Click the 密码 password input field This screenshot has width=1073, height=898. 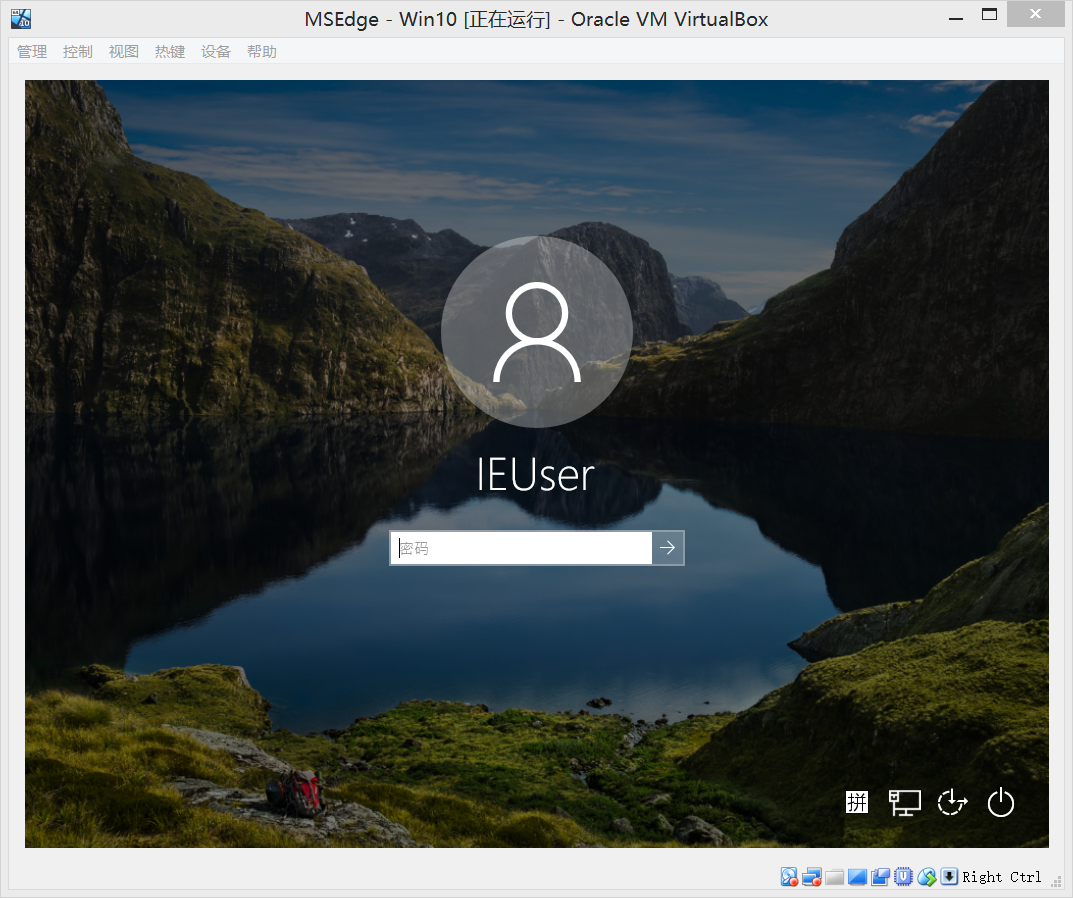coord(521,548)
